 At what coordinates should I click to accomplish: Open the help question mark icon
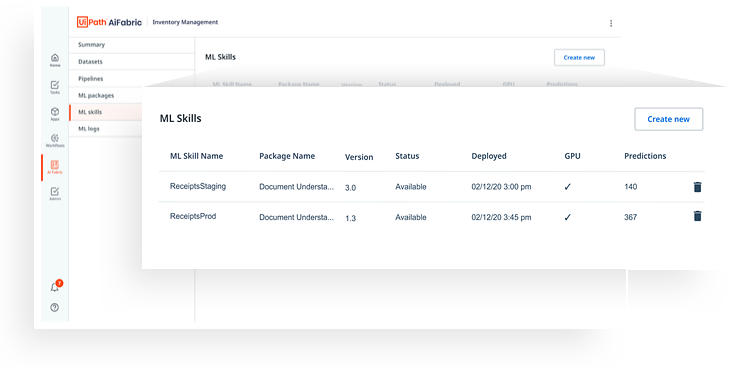point(55,307)
